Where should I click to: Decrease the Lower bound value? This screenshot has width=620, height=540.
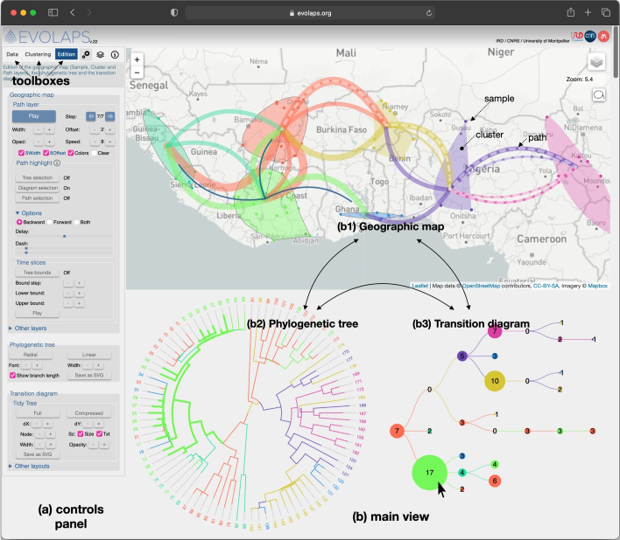(x=68, y=293)
